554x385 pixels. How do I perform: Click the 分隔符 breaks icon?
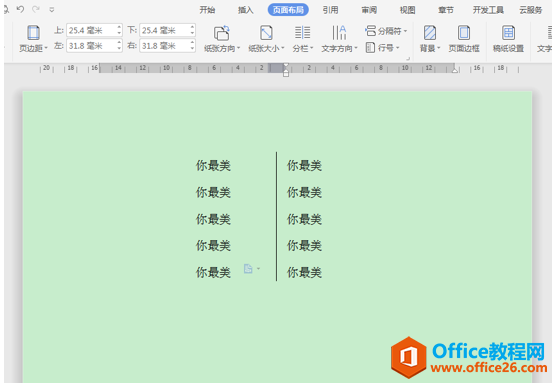pyautogui.click(x=371, y=31)
